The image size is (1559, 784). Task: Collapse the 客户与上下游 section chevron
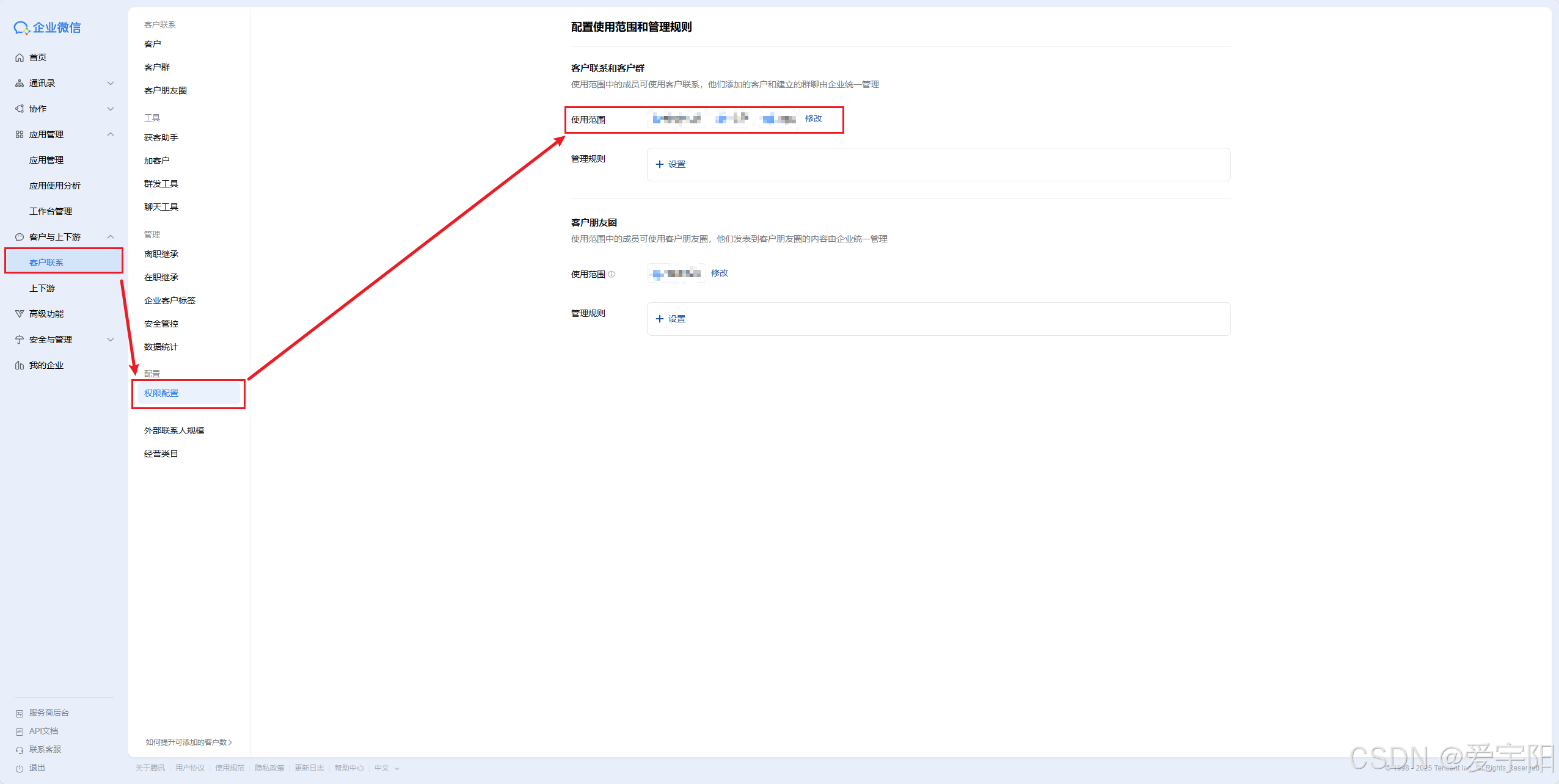(x=111, y=237)
